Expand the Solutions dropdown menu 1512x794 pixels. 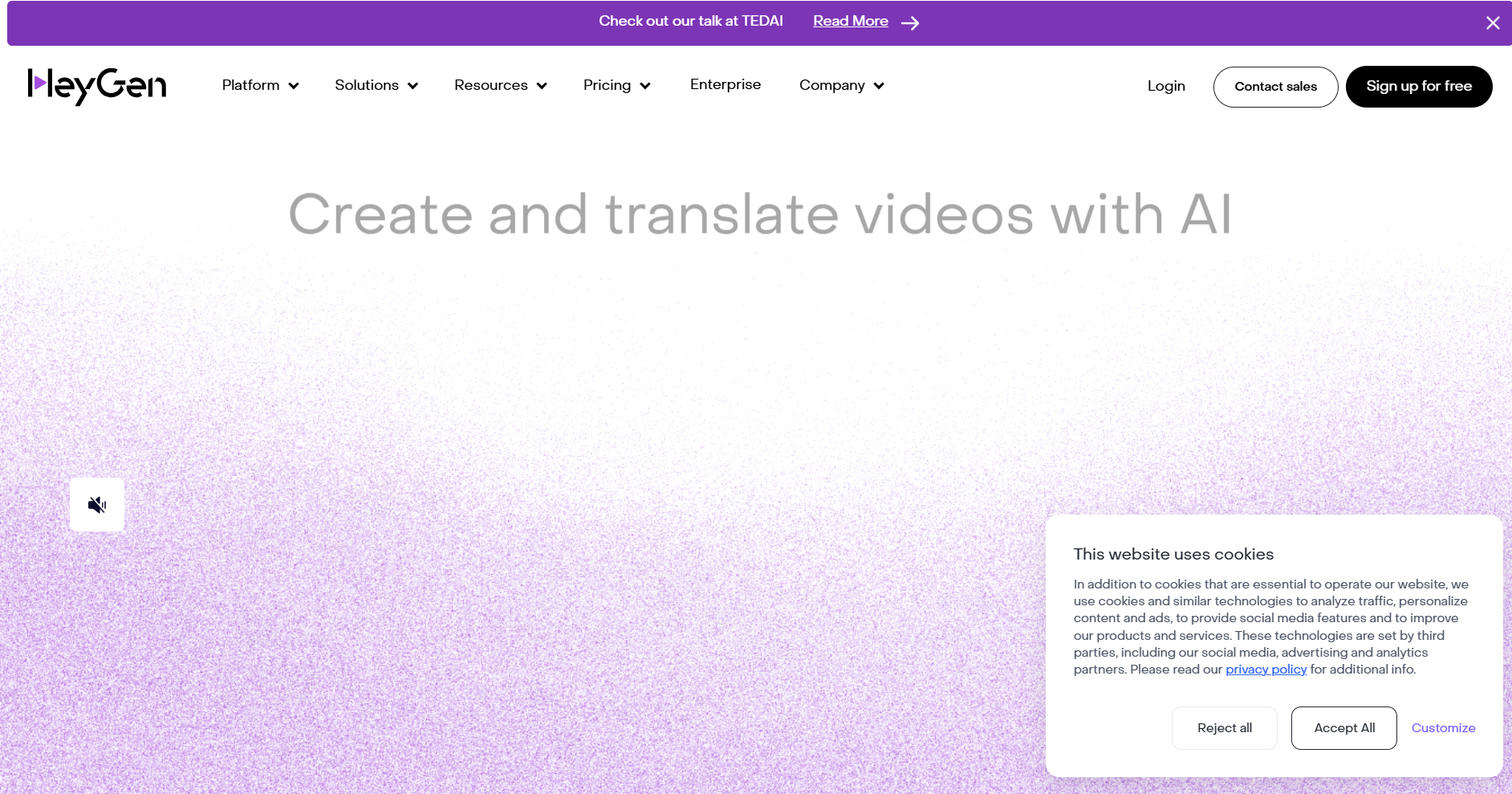(376, 85)
